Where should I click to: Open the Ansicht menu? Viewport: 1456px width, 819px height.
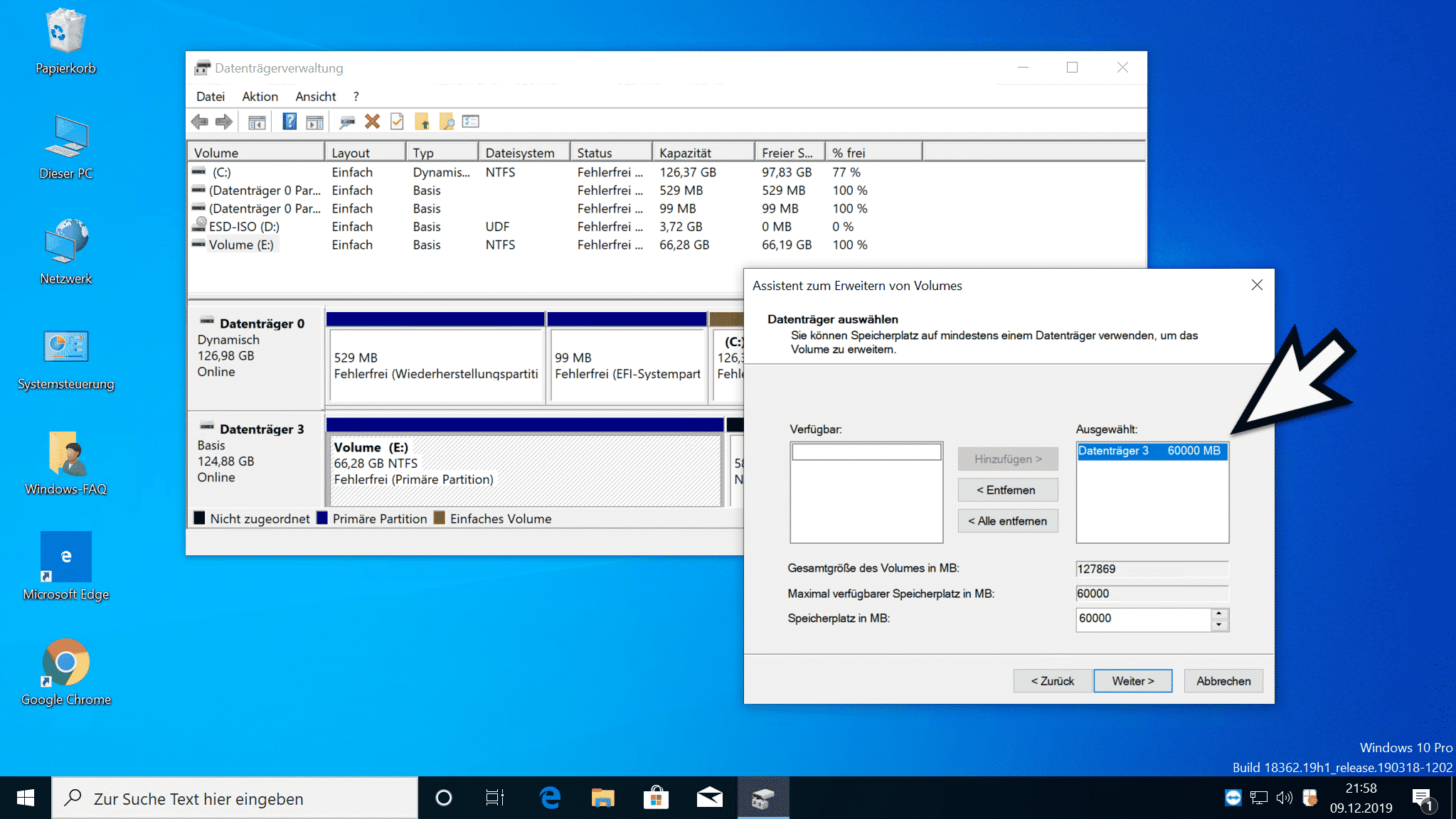(316, 97)
